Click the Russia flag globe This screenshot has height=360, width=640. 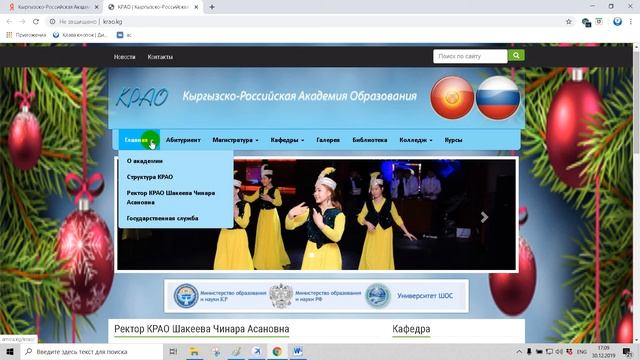[x=498, y=98]
